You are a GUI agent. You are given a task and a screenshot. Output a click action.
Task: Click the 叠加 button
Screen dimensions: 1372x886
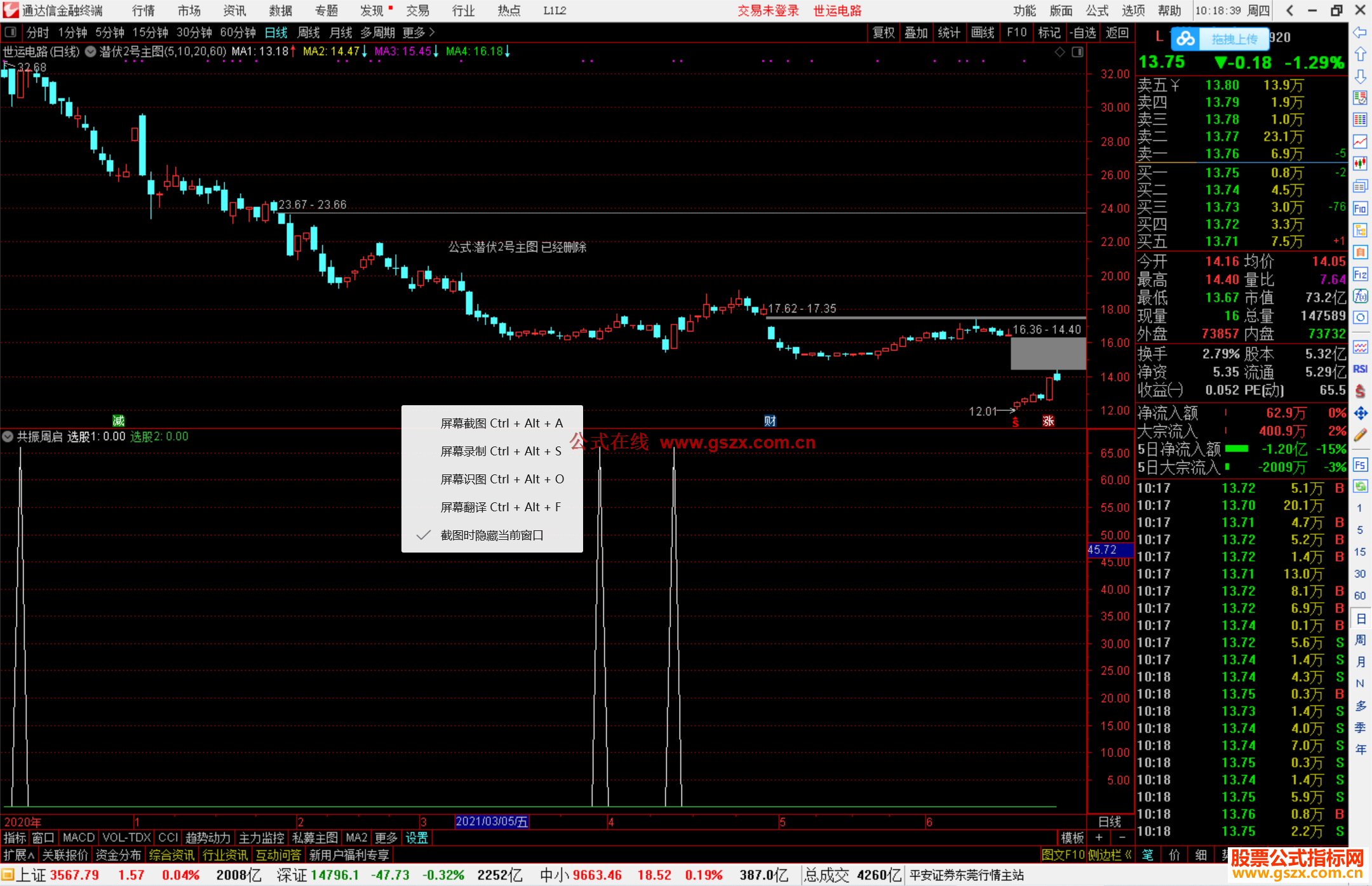pos(916,32)
